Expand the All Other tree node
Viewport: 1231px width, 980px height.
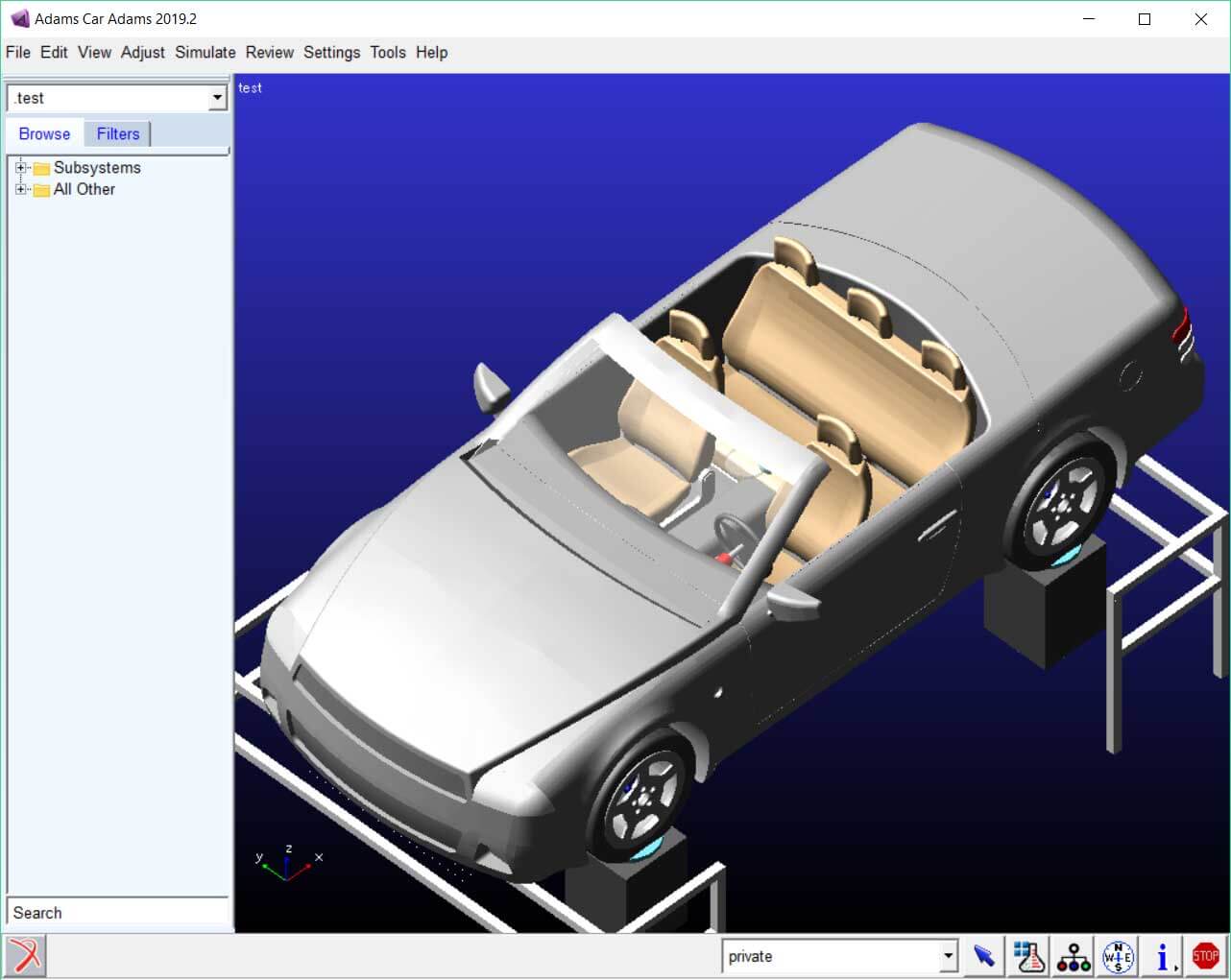[x=20, y=189]
